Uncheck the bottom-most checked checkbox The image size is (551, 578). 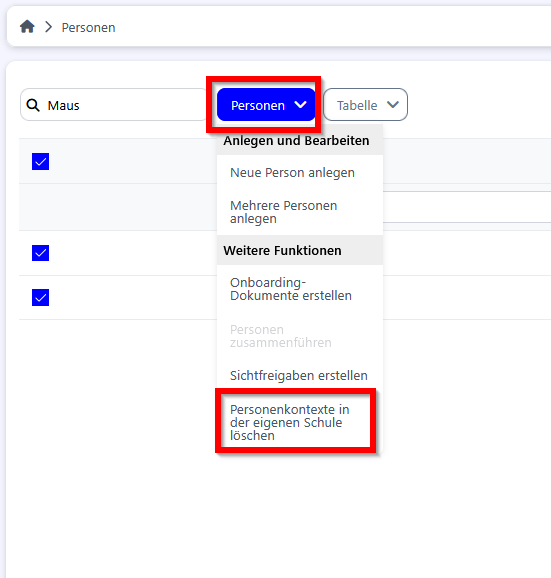click(x=41, y=297)
